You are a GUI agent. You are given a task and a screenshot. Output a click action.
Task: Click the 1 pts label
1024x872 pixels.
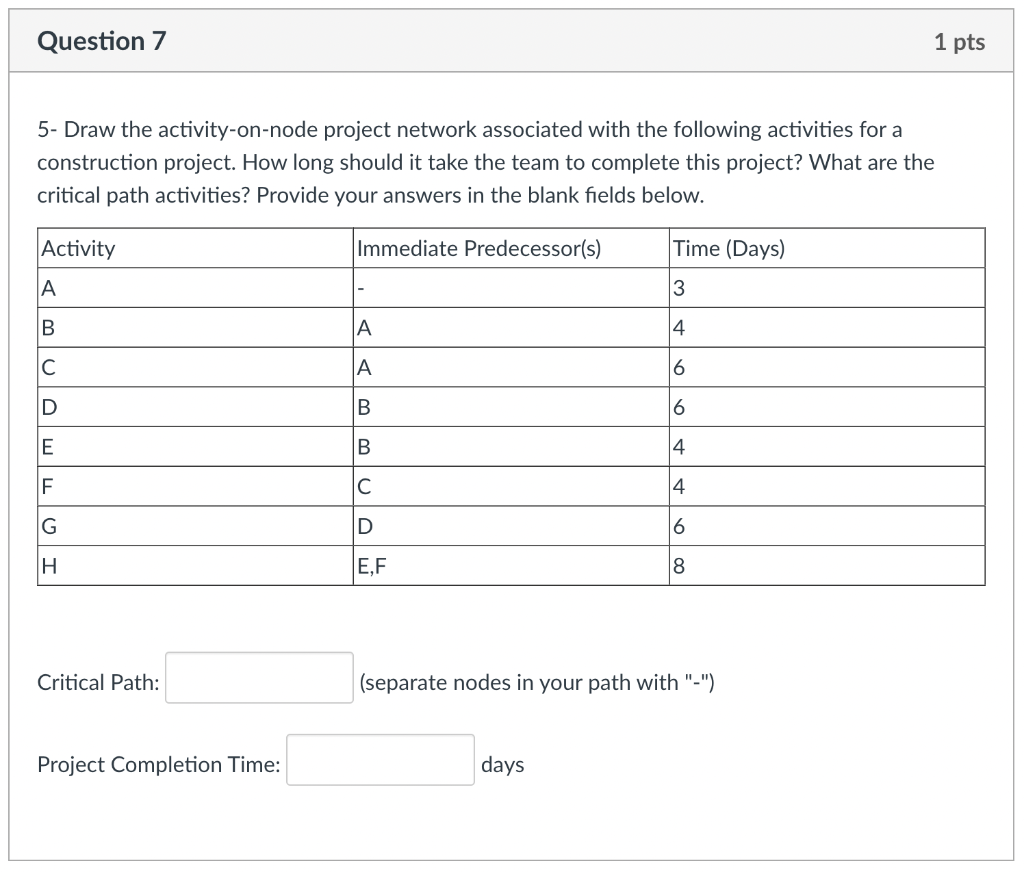pyautogui.click(x=959, y=41)
